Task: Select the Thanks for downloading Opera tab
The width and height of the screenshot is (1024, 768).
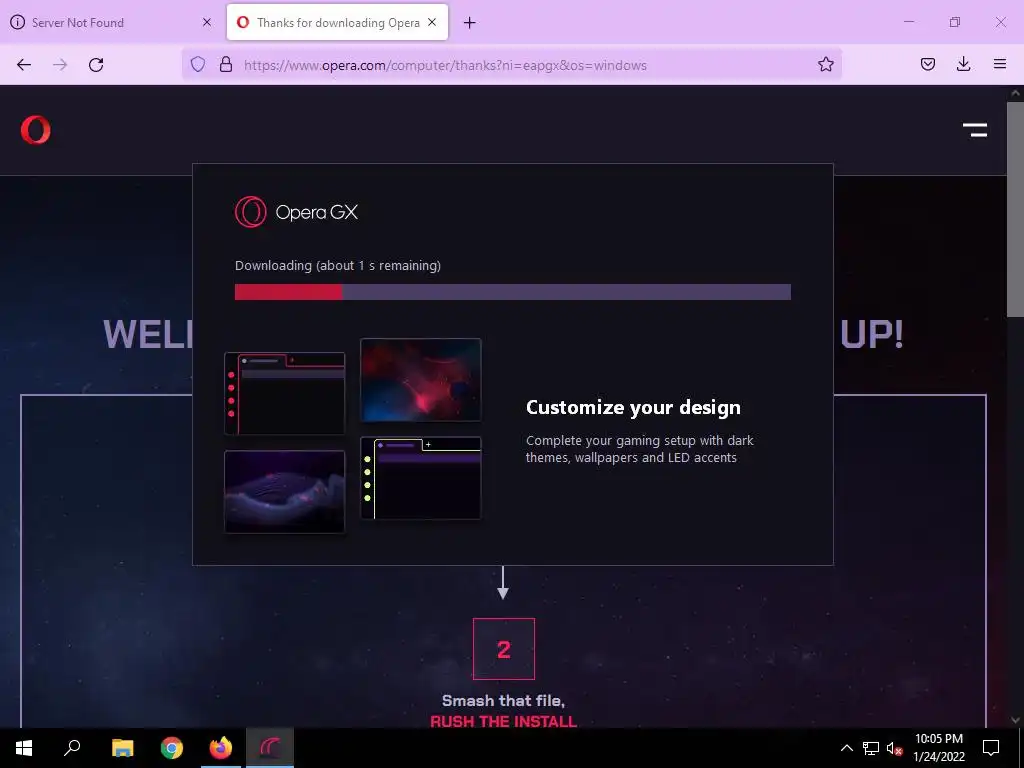Action: point(338,22)
